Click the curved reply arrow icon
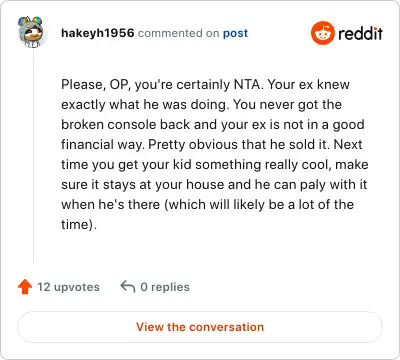The height and width of the screenshot is (360, 400). tap(128, 286)
